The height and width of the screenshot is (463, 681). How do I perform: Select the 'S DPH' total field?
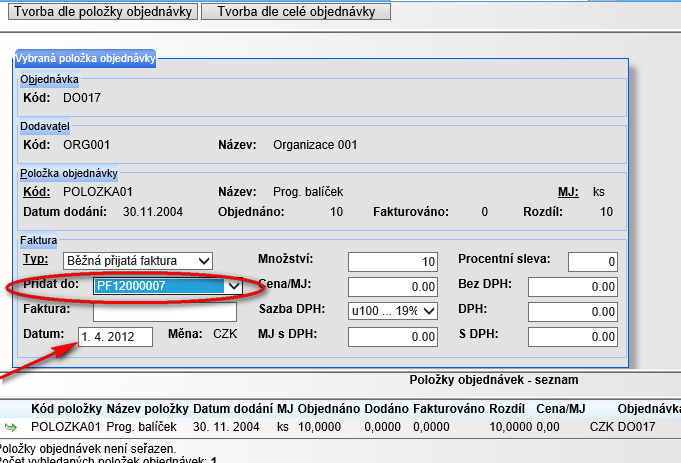click(x=572, y=337)
